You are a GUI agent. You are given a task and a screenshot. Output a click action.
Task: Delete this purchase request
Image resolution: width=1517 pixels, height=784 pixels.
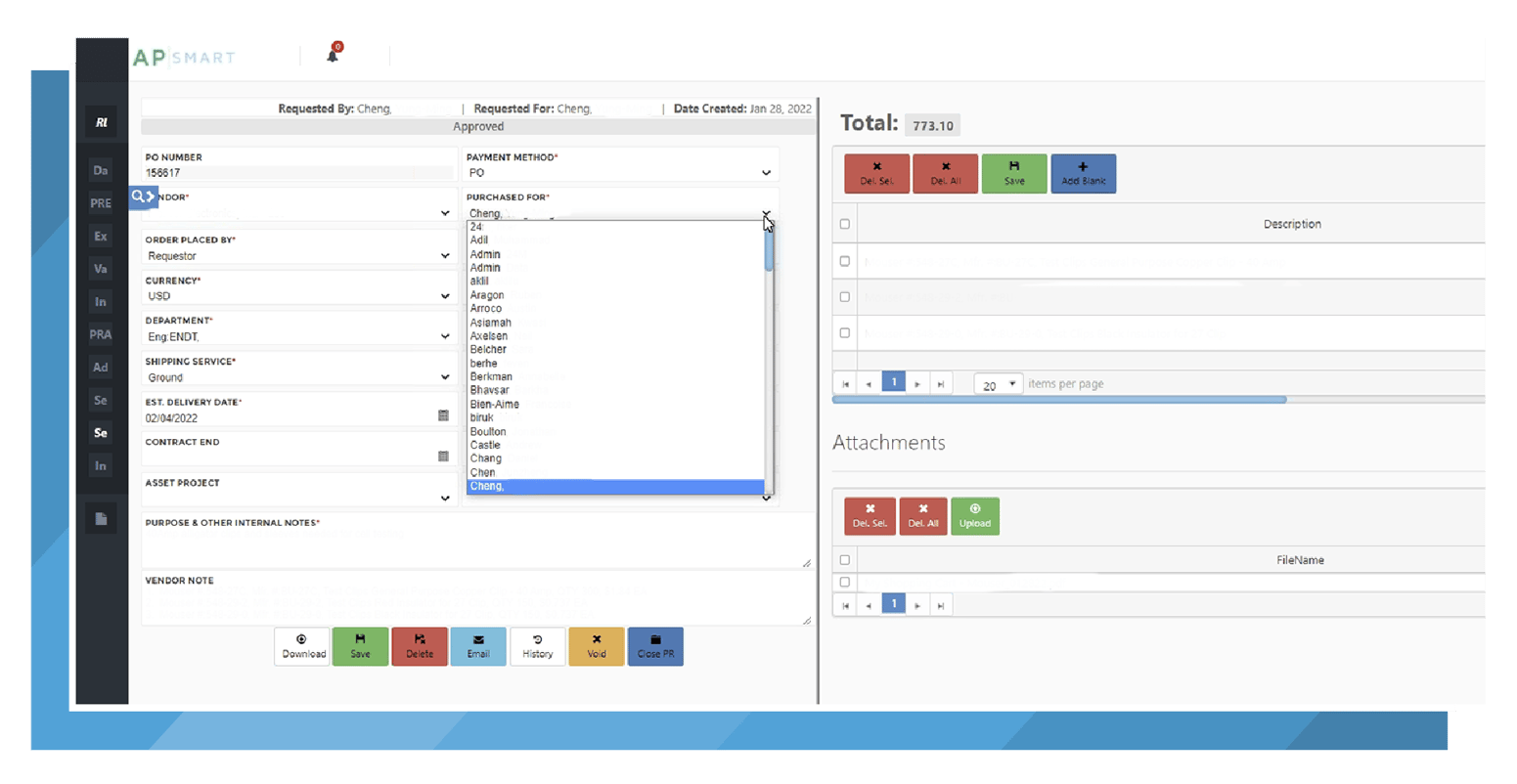click(x=420, y=646)
